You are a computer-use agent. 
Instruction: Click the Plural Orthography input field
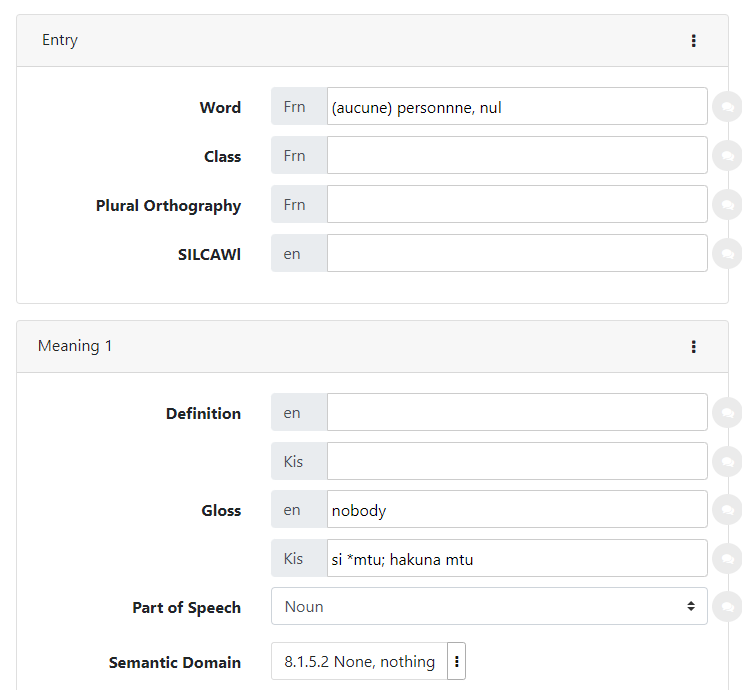(516, 204)
